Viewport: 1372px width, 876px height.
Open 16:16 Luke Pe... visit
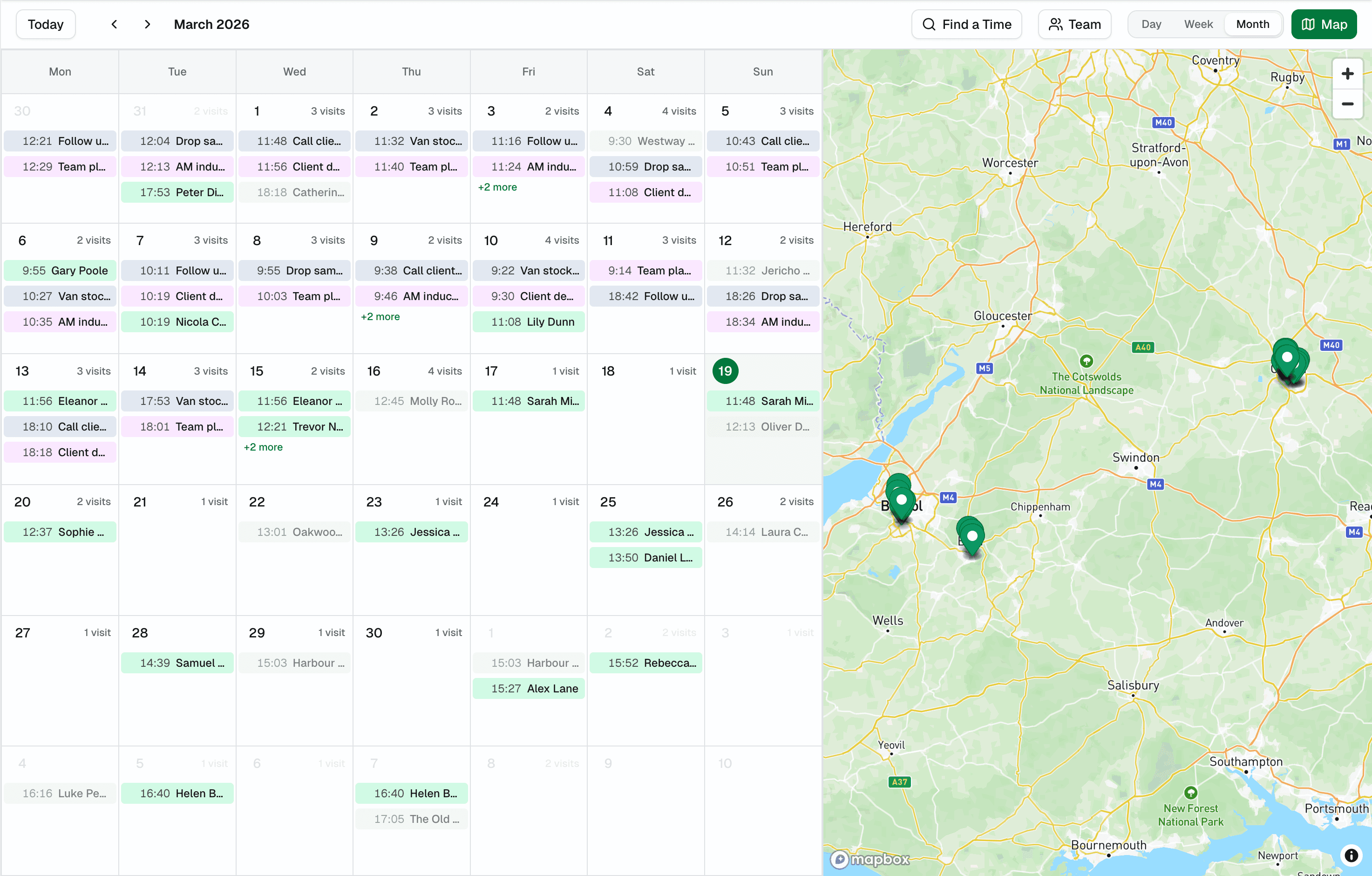[60, 794]
